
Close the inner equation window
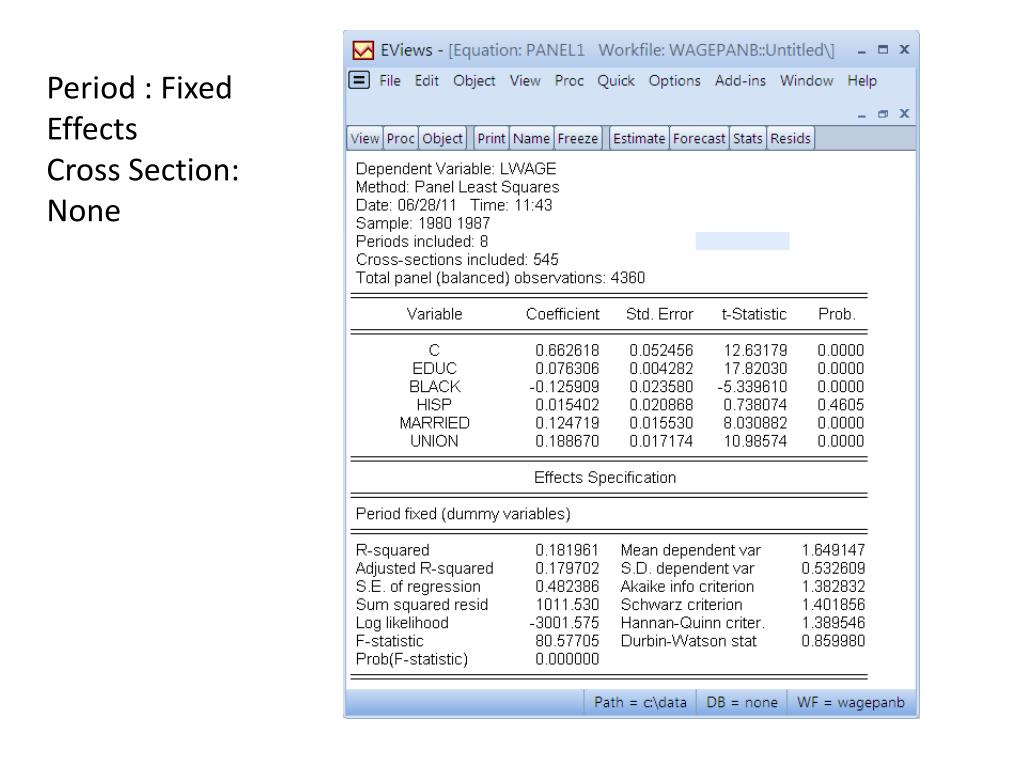(904, 114)
